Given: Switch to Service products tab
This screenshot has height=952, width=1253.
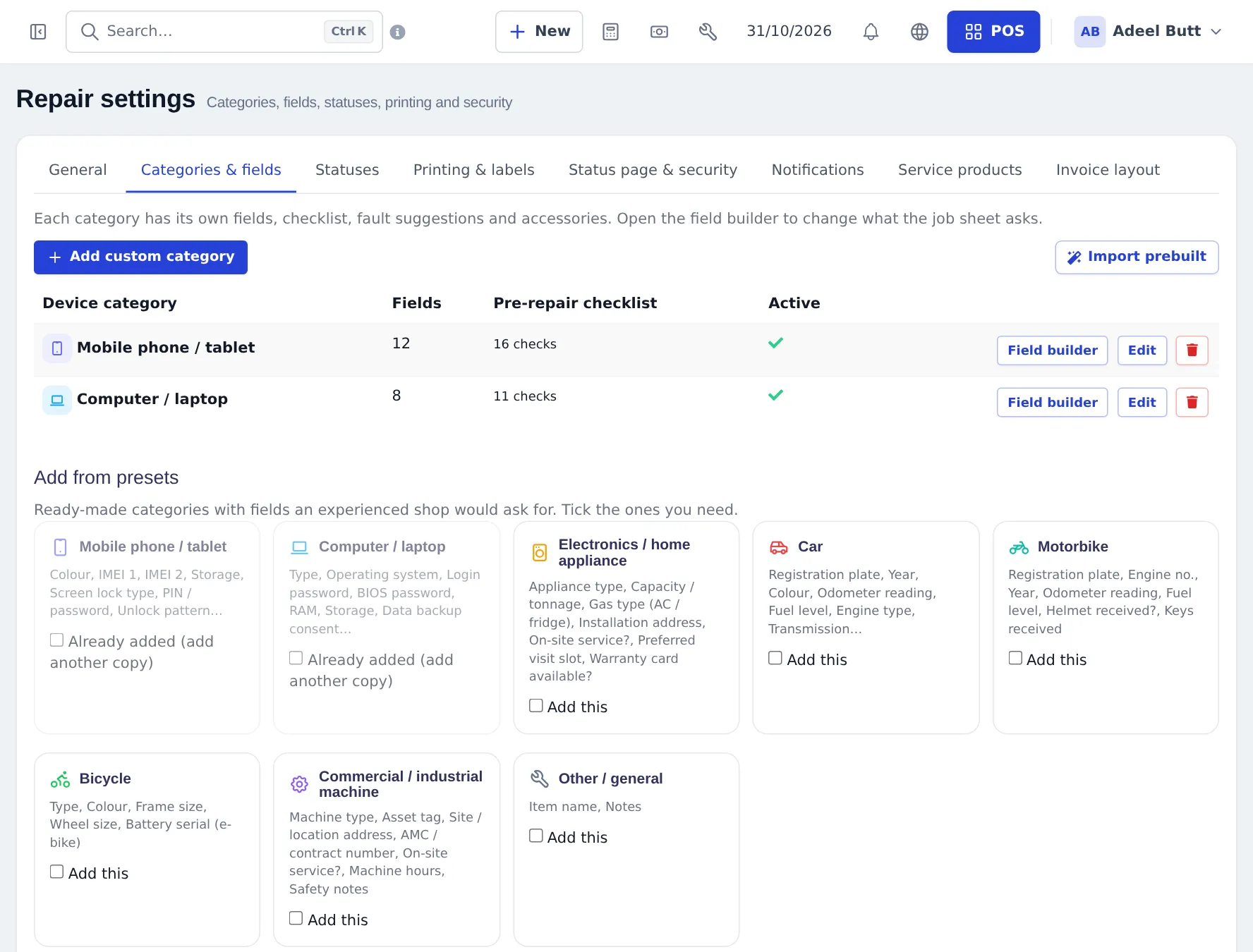Looking at the screenshot, I should tap(960, 170).
